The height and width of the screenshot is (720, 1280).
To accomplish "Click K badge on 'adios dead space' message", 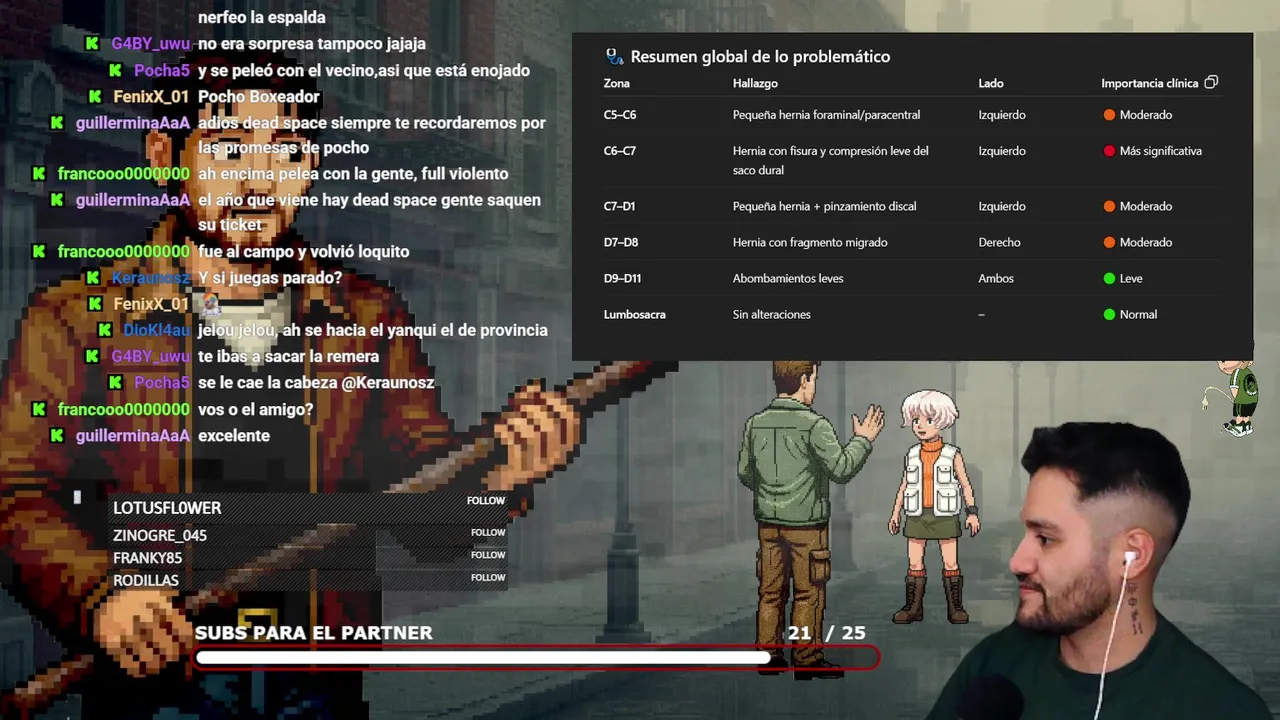I will pyautogui.click(x=57, y=123).
